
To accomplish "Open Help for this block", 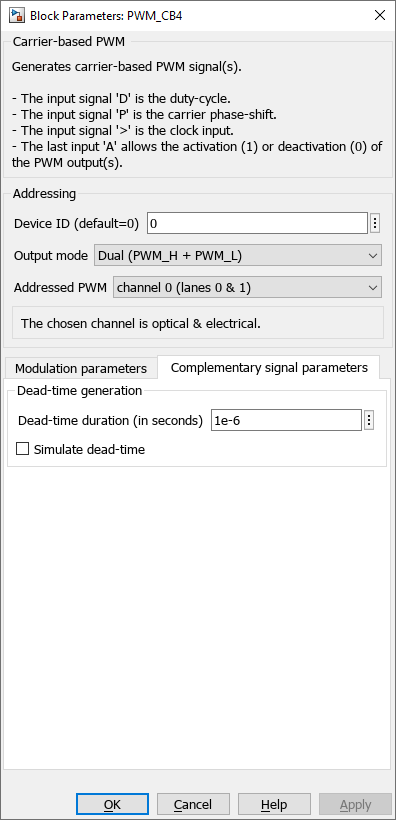I will (x=274, y=804).
